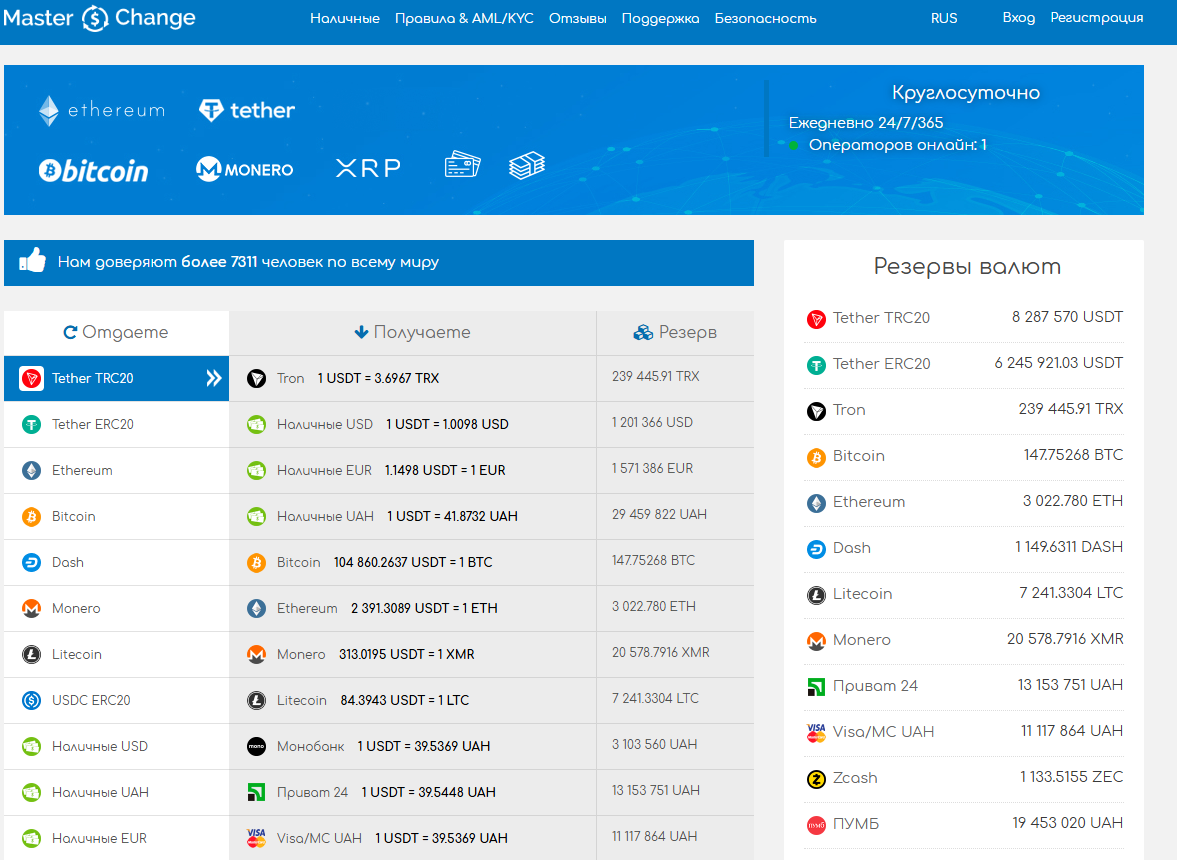Click the Visa/MC UAH icon in receive list
Viewport: 1177px width, 860px height.
[x=257, y=838]
